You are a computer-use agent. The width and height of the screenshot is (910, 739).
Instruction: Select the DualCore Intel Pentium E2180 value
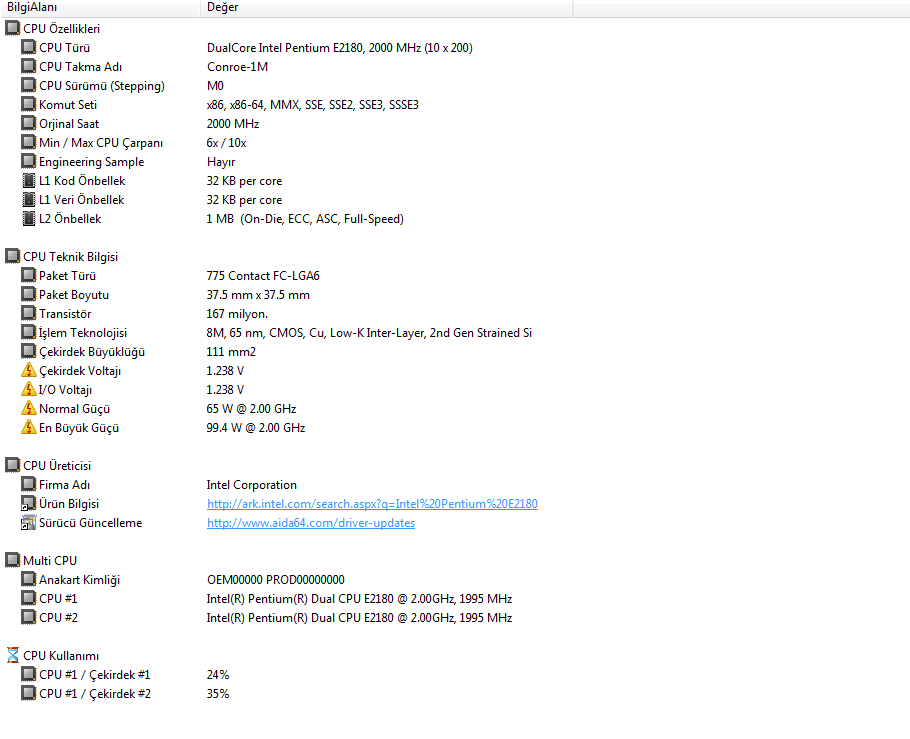pyautogui.click(x=340, y=48)
